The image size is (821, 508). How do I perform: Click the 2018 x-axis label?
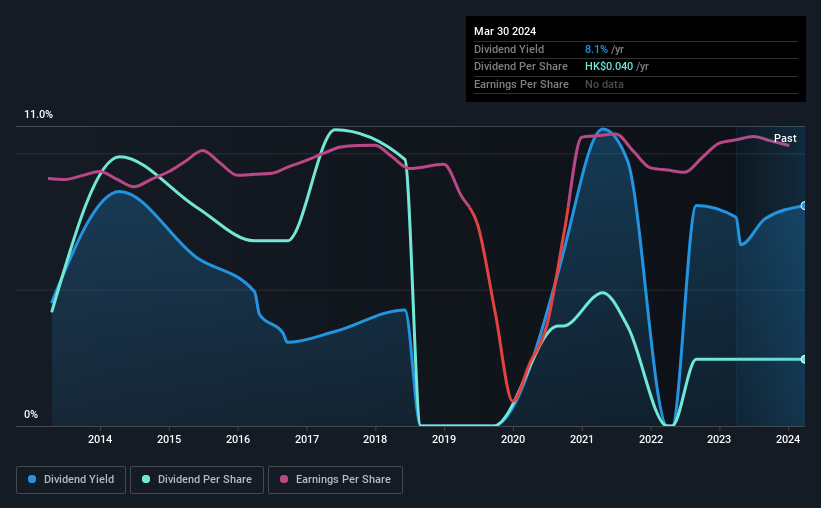(375, 439)
